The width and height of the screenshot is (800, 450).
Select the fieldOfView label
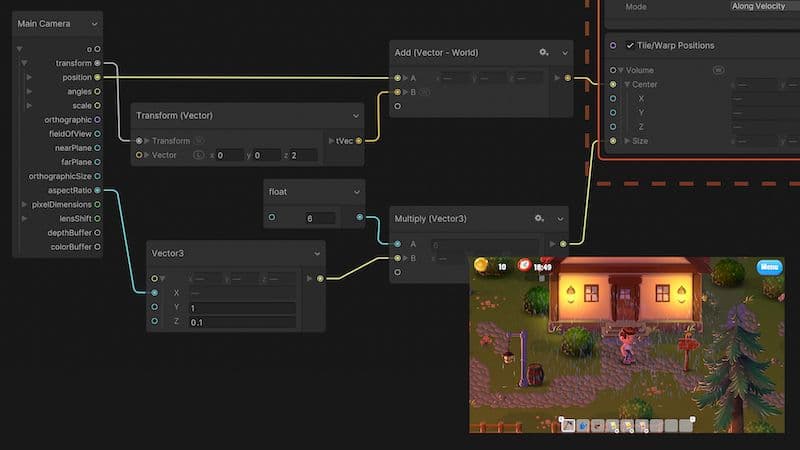coord(70,134)
